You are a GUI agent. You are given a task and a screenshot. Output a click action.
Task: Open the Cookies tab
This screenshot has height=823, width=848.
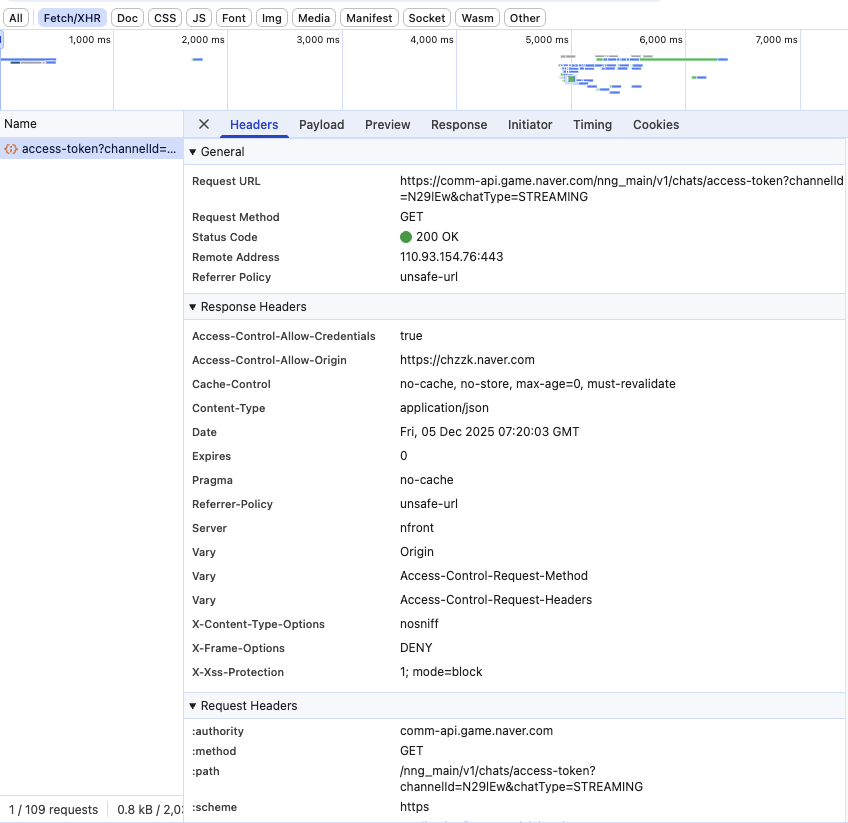655,125
